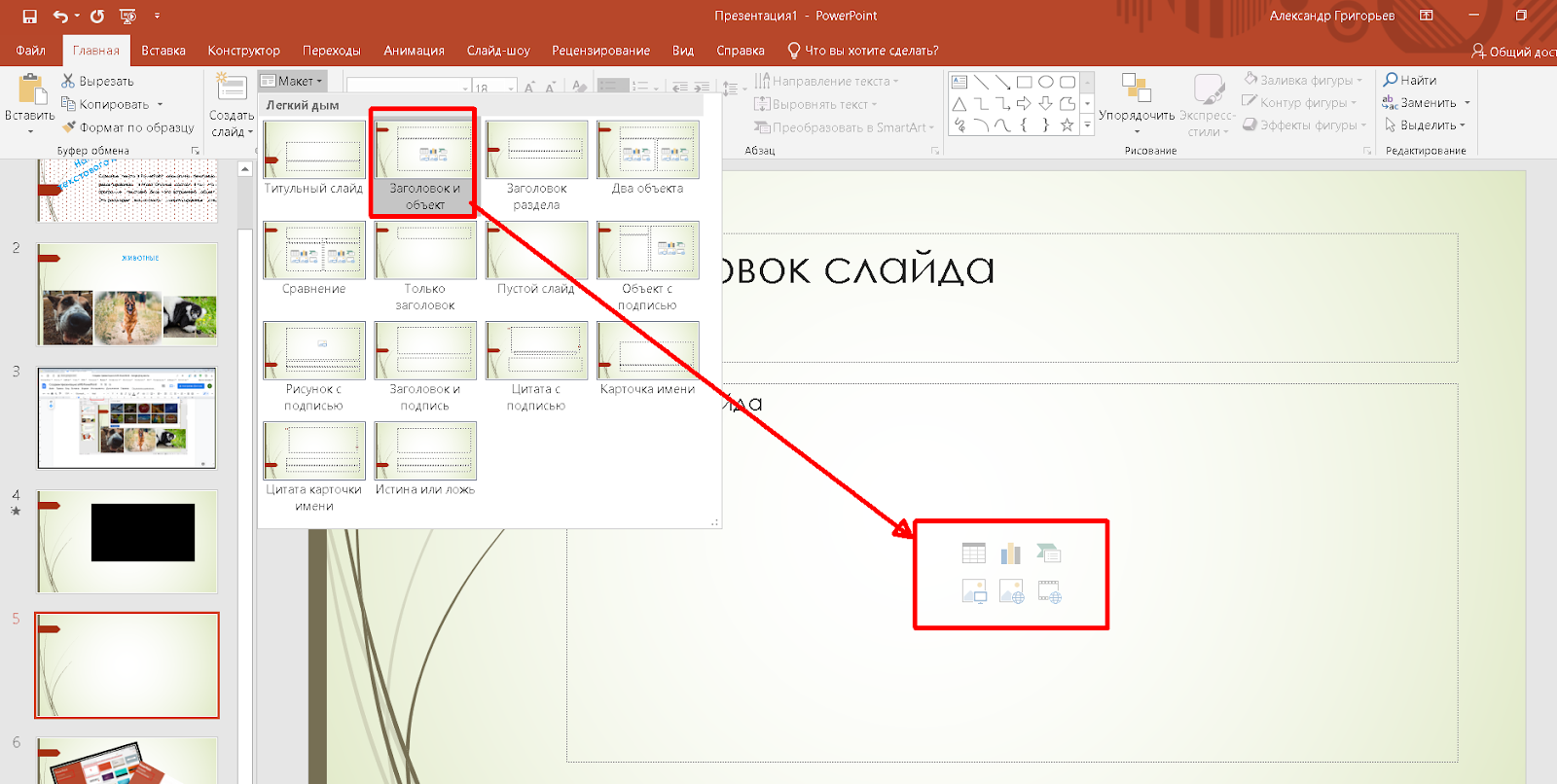Screen dimensions: 1557x784
Task: Click Формат по образцу format painter
Action: coord(127,127)
